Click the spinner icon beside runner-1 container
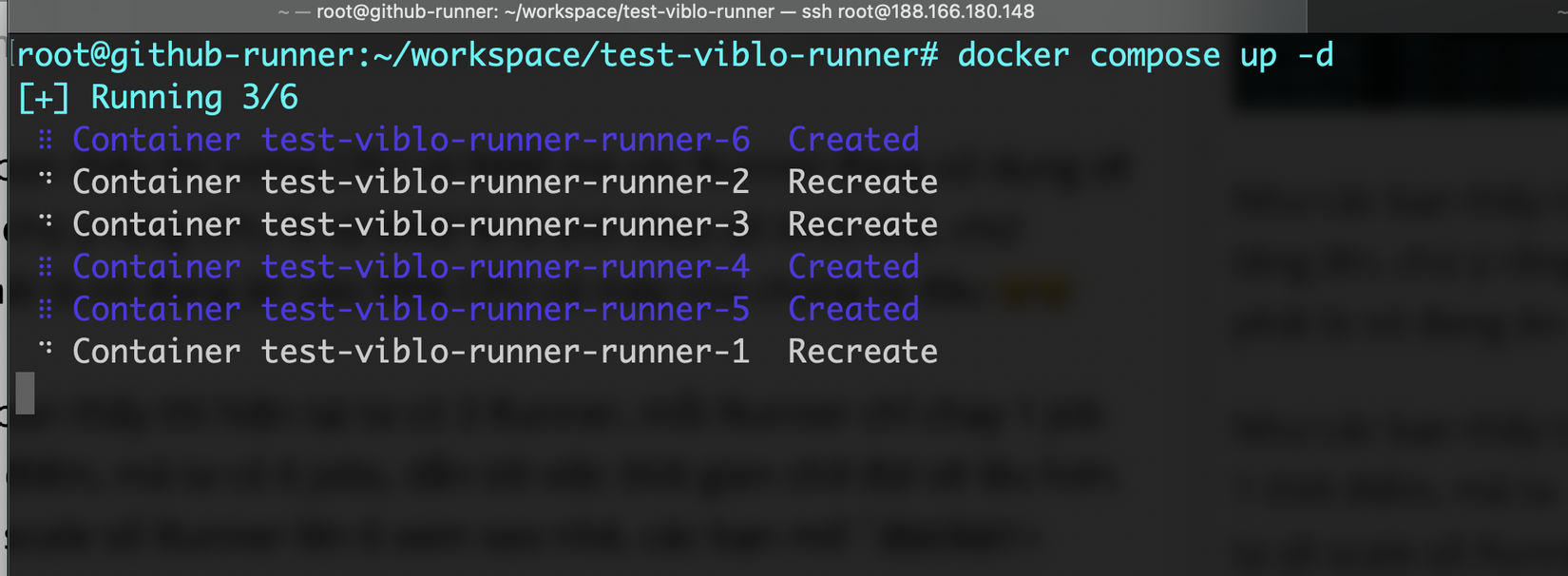Viewport: 1568px width, 576px height. 45,347
